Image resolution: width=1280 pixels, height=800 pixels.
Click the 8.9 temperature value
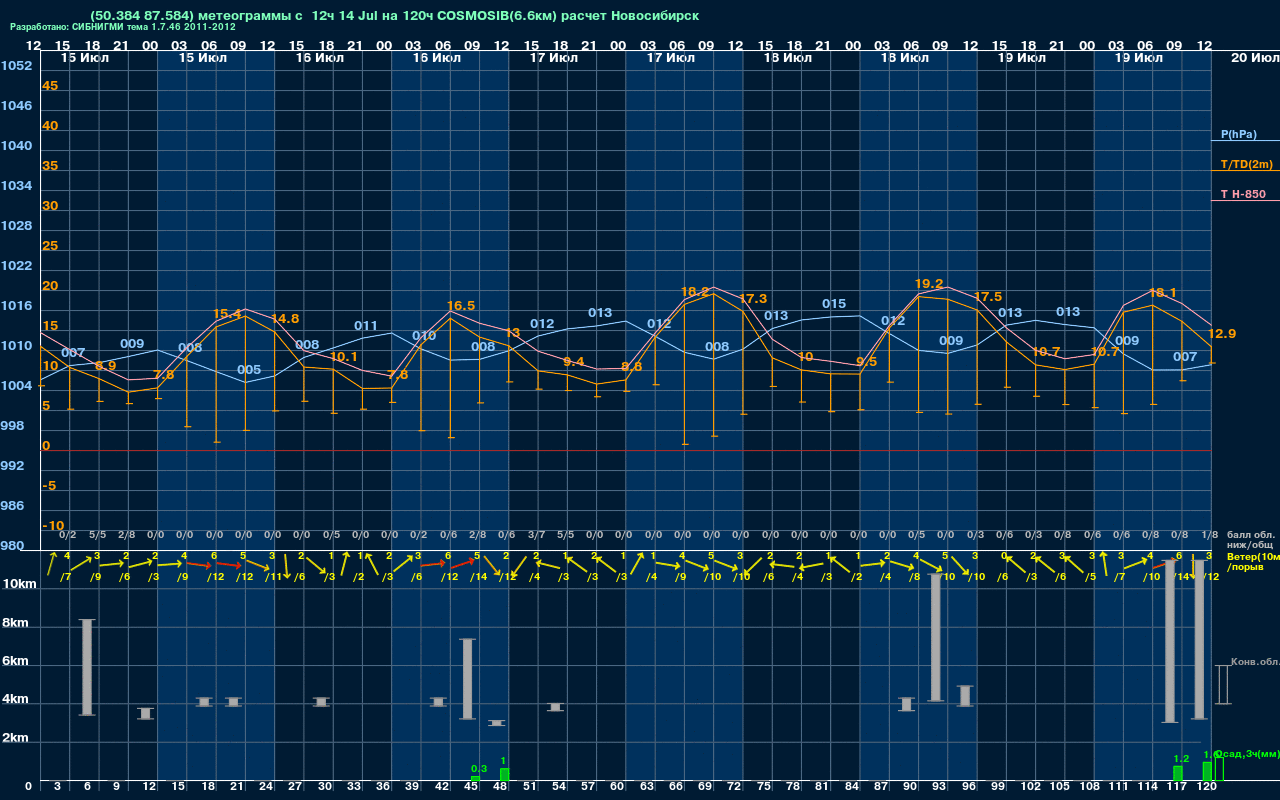click(106, 366)
